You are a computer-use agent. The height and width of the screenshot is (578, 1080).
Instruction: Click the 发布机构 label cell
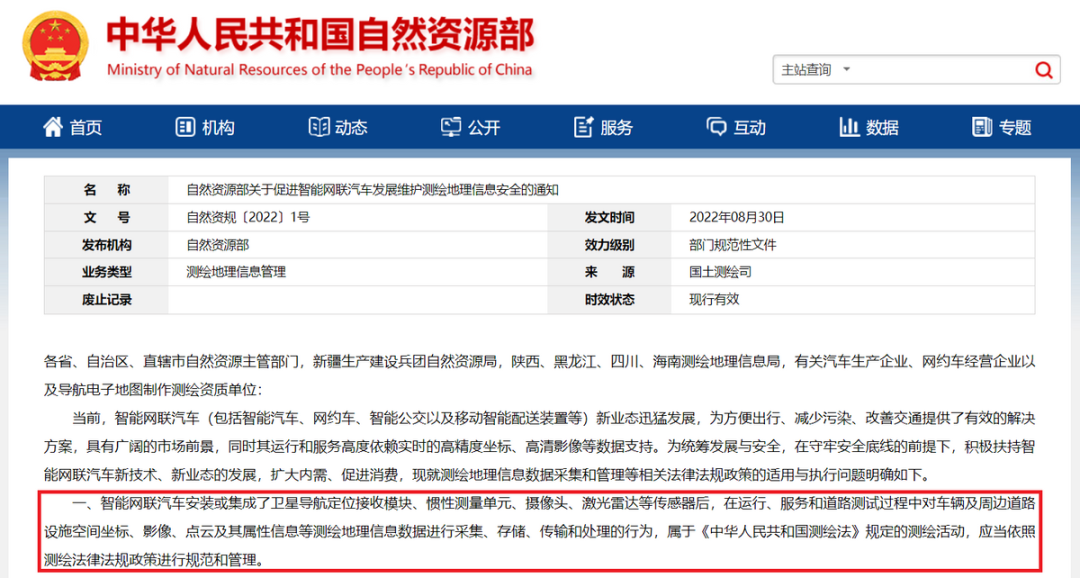click(107, 245)
